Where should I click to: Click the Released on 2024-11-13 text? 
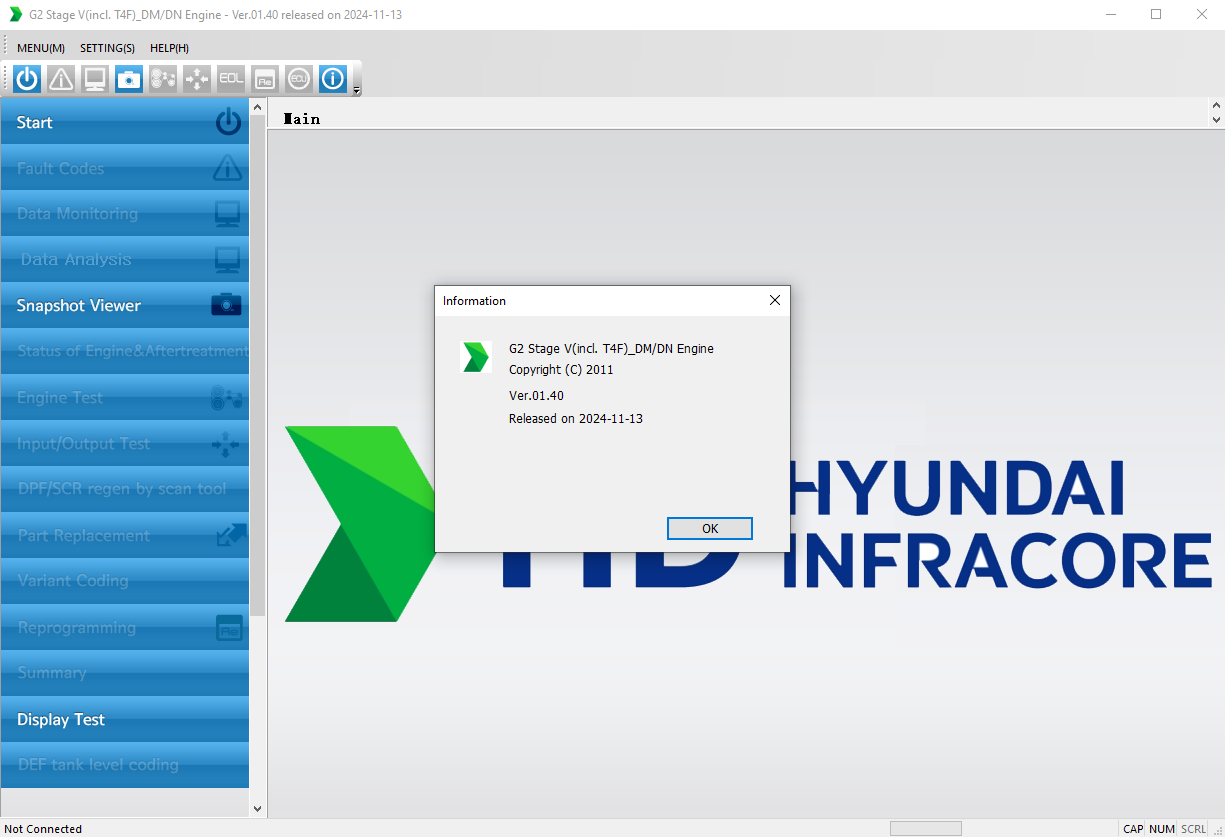576,419
